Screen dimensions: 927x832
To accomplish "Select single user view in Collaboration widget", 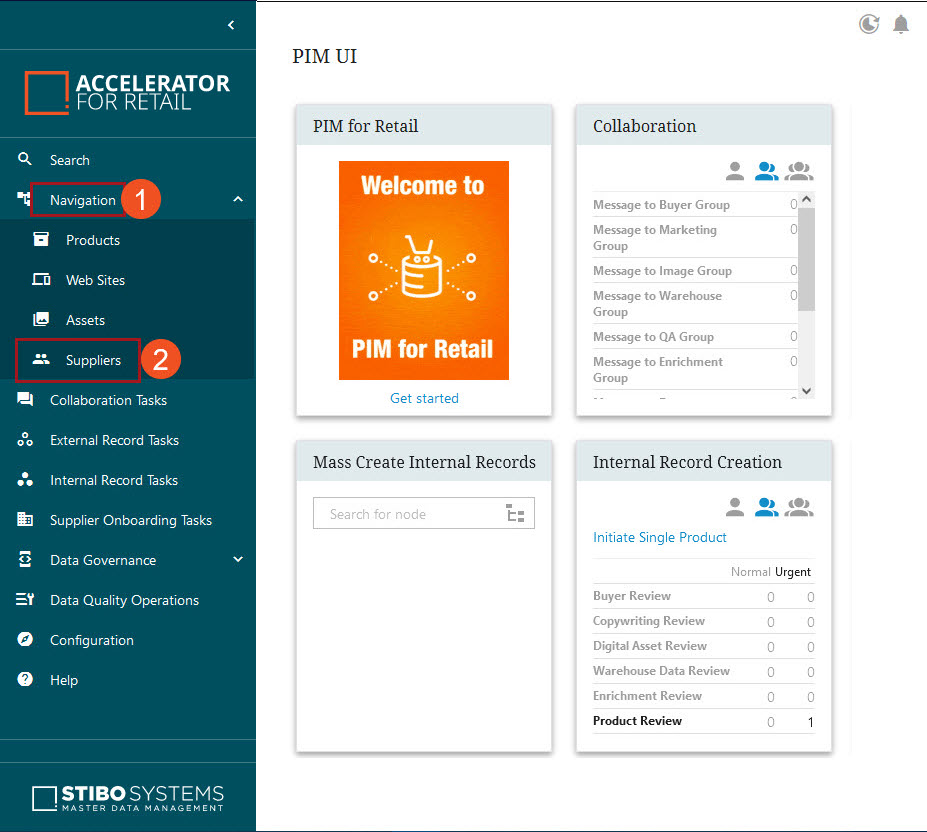I will (735, 171).
